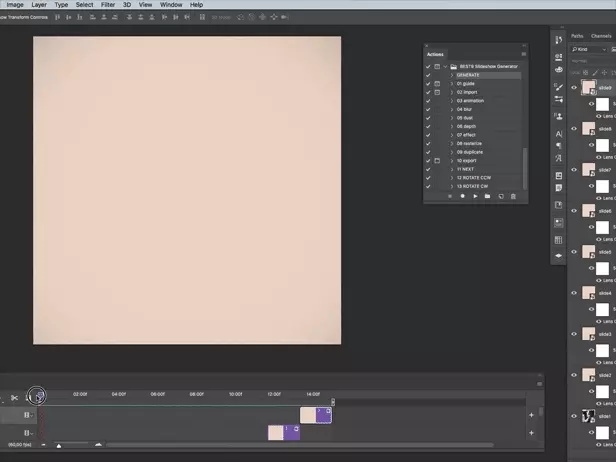Open the History panel icon
This screenshot has height=462, width=616.
(558, 40)
